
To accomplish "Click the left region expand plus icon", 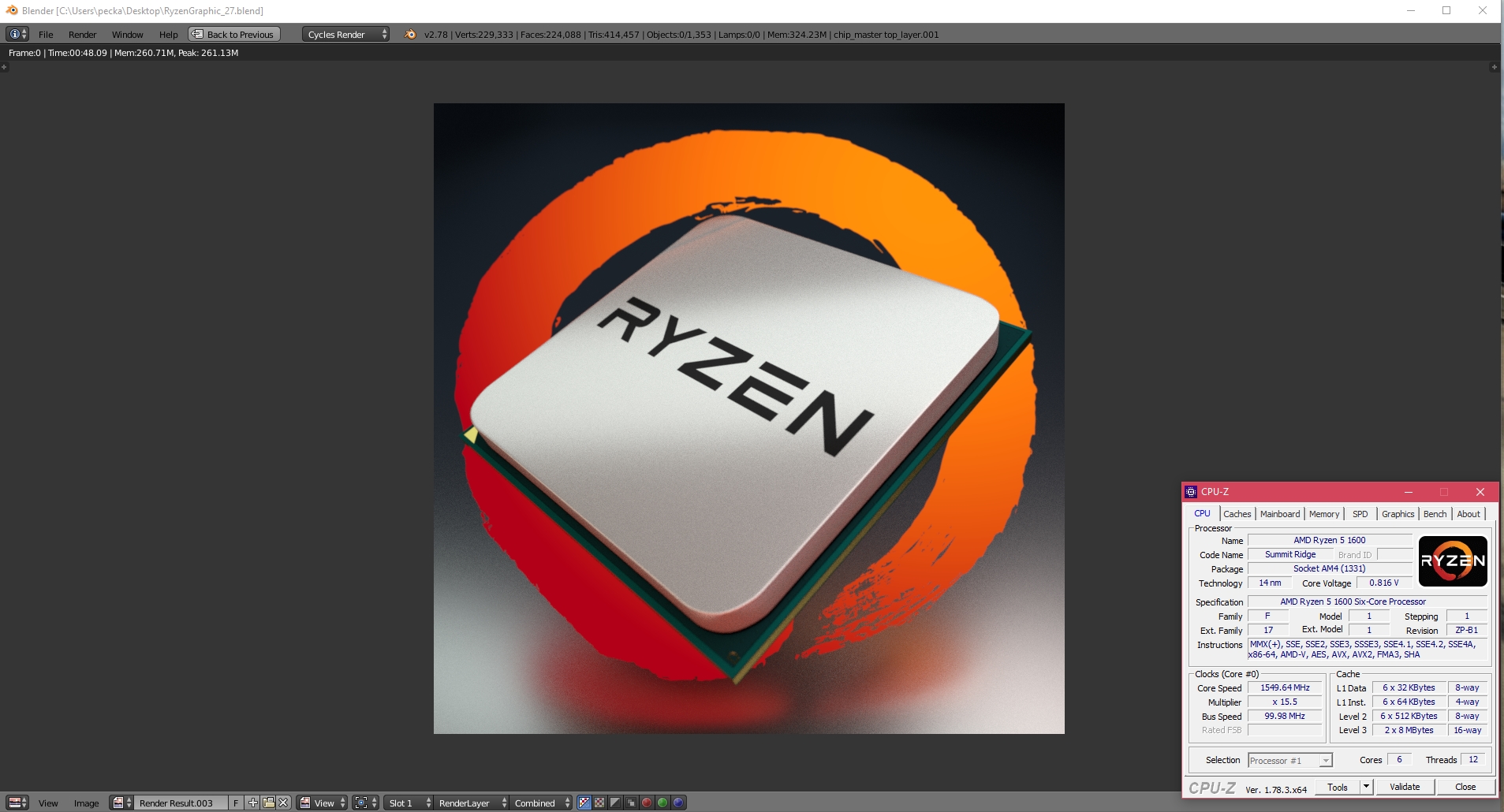I will (x=4, y=67).
